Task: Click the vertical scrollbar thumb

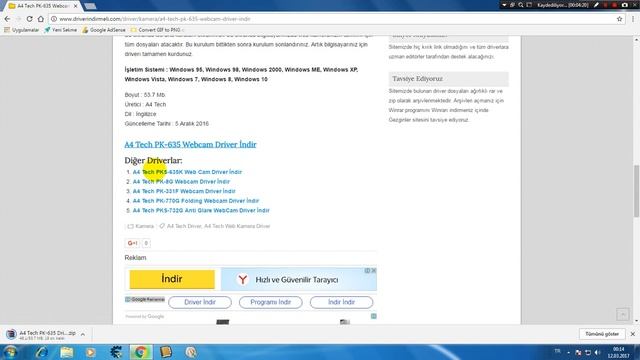Action: (x=636, y=191)
